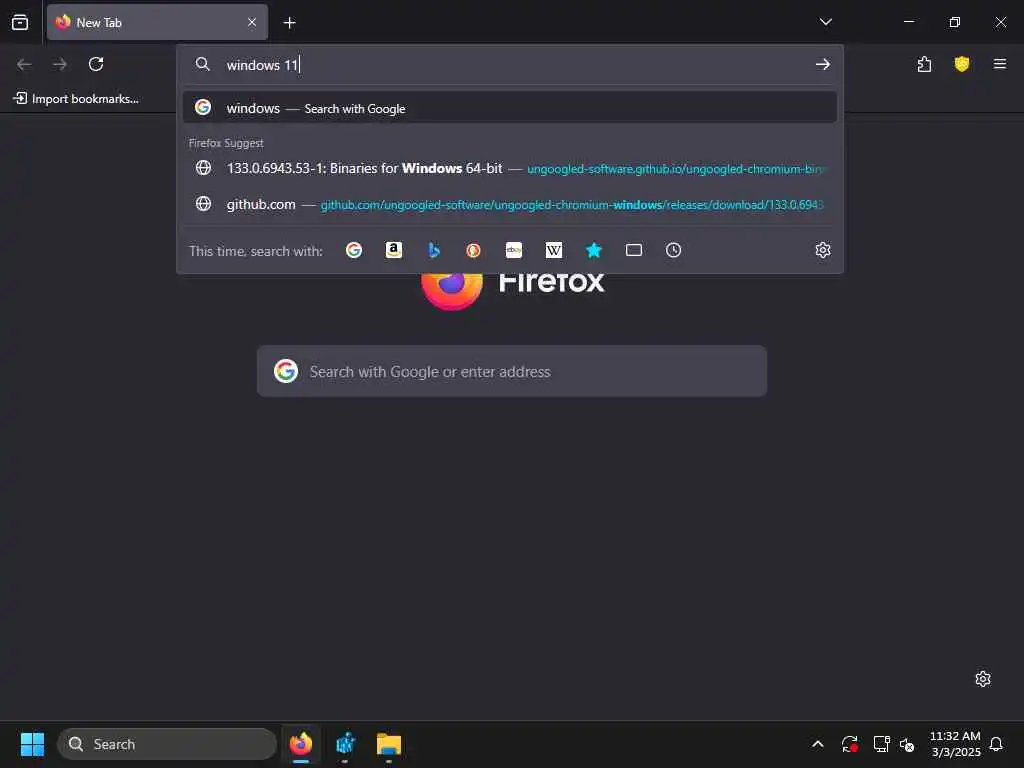Open Binaries for Windows 64-bit suggestion
Viewport: 1024px width, 768px height.
(509, 168)
